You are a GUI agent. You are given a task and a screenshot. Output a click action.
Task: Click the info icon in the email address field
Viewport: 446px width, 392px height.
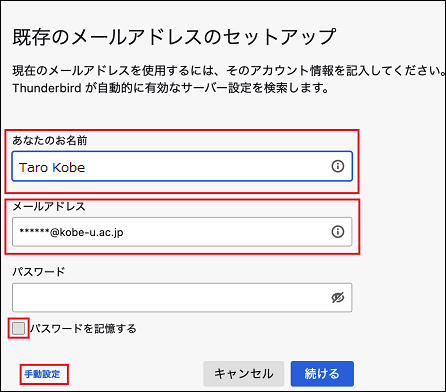tap(338, 232)
